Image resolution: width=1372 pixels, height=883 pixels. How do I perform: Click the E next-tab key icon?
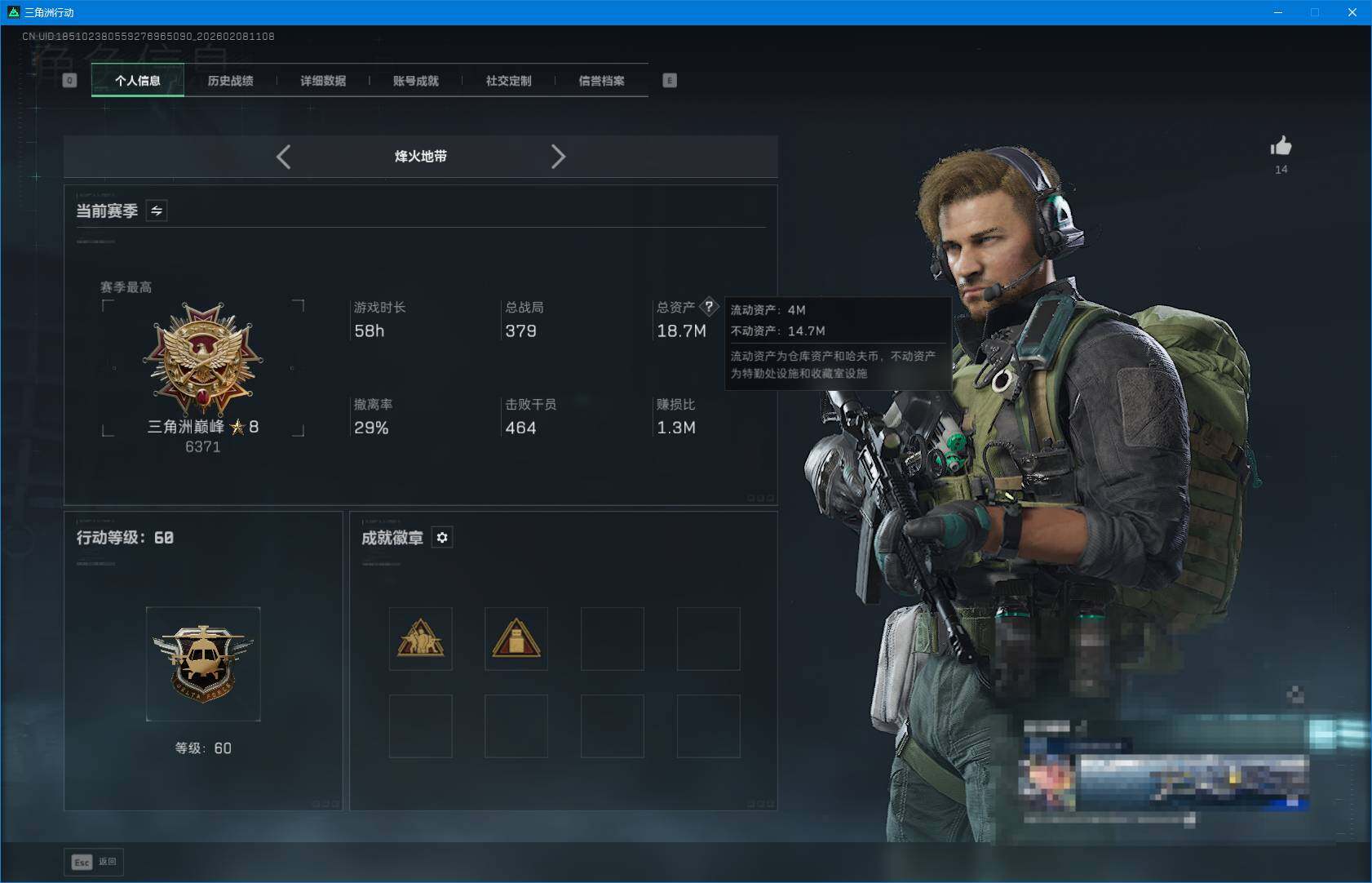pyautogui.click(x=670, y=80)
